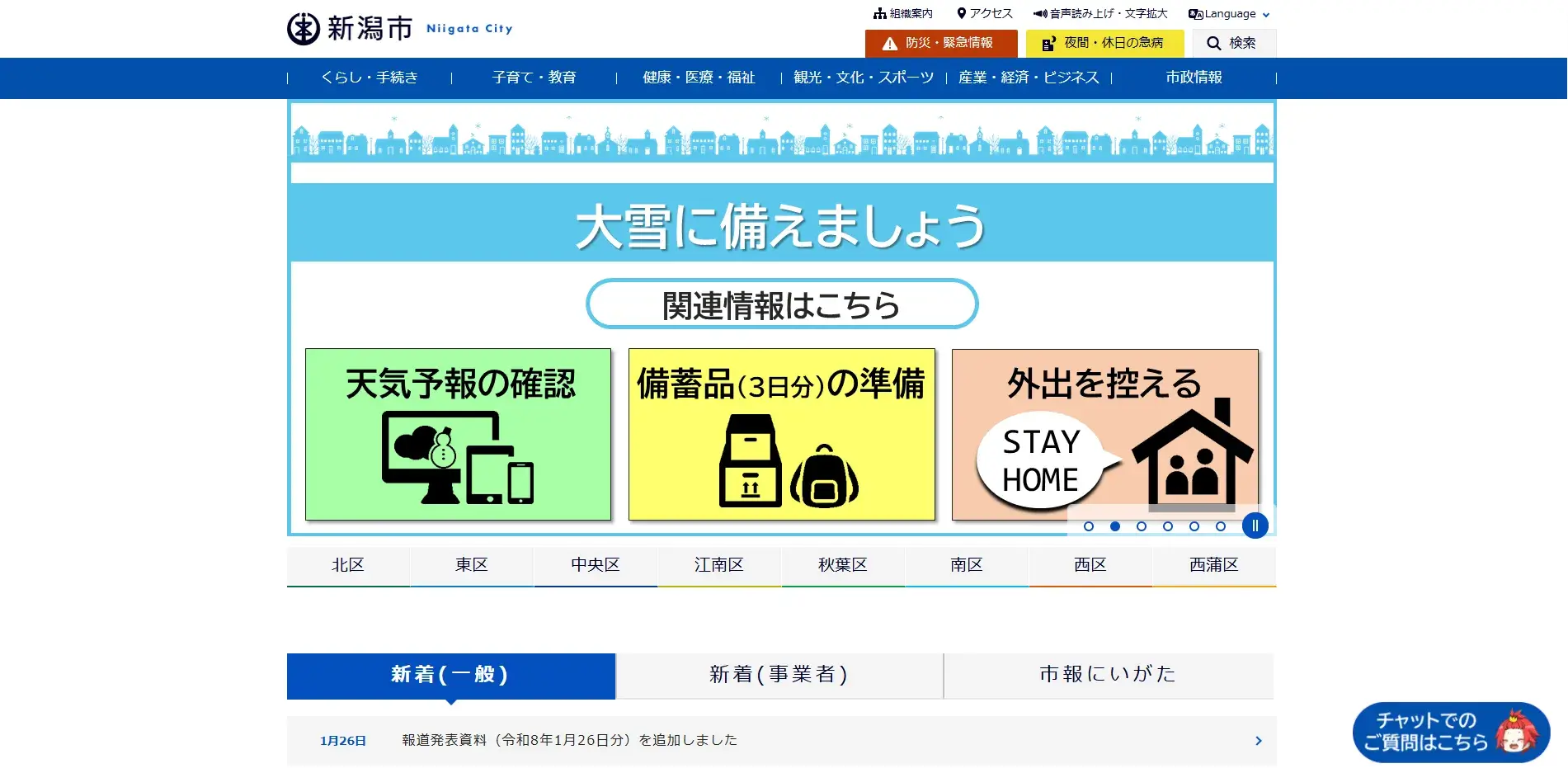This screenshot has height=773, width=1568.
Task: Click the night and holiday illness icon
Action: click(x=1048, y=44)
